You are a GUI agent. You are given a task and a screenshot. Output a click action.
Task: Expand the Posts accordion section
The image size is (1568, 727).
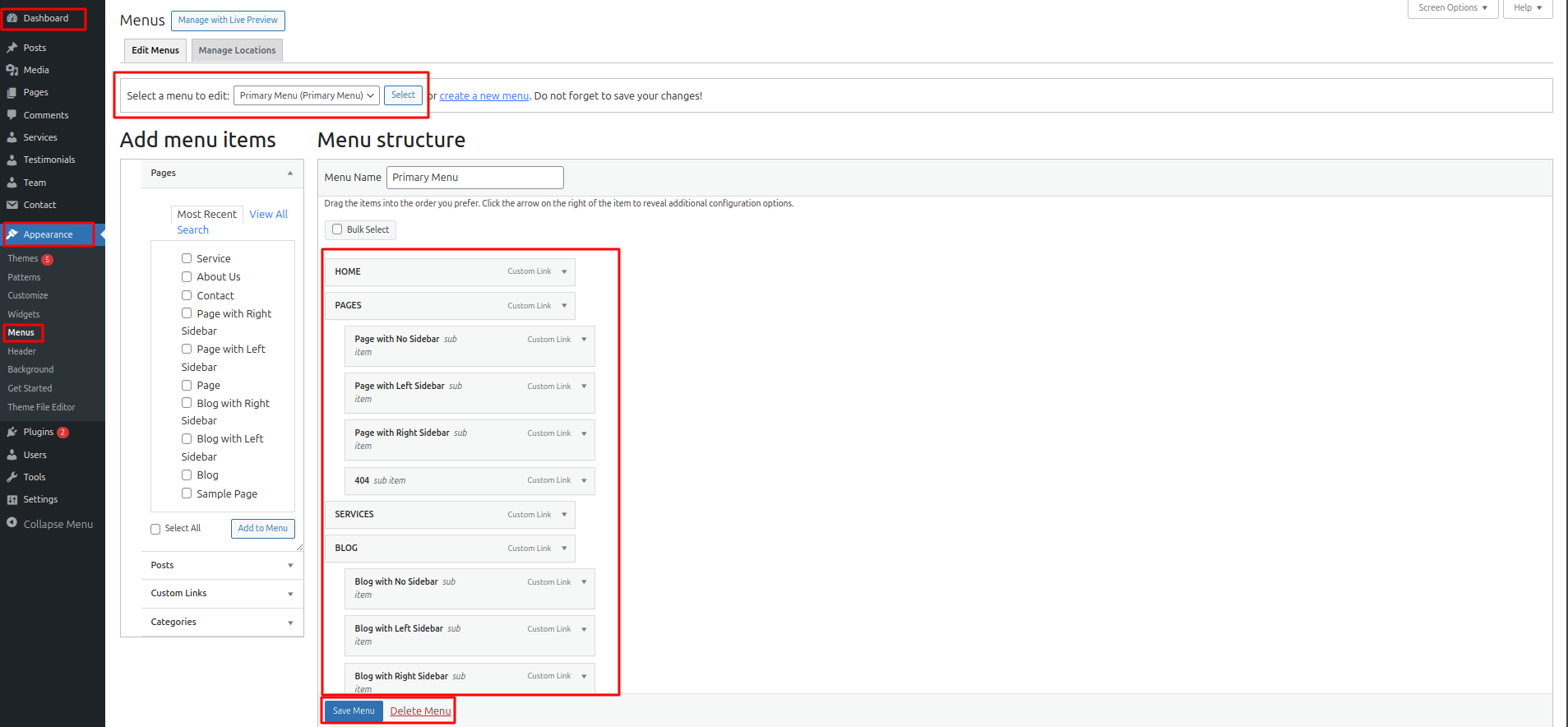click(x=222, y=565)
